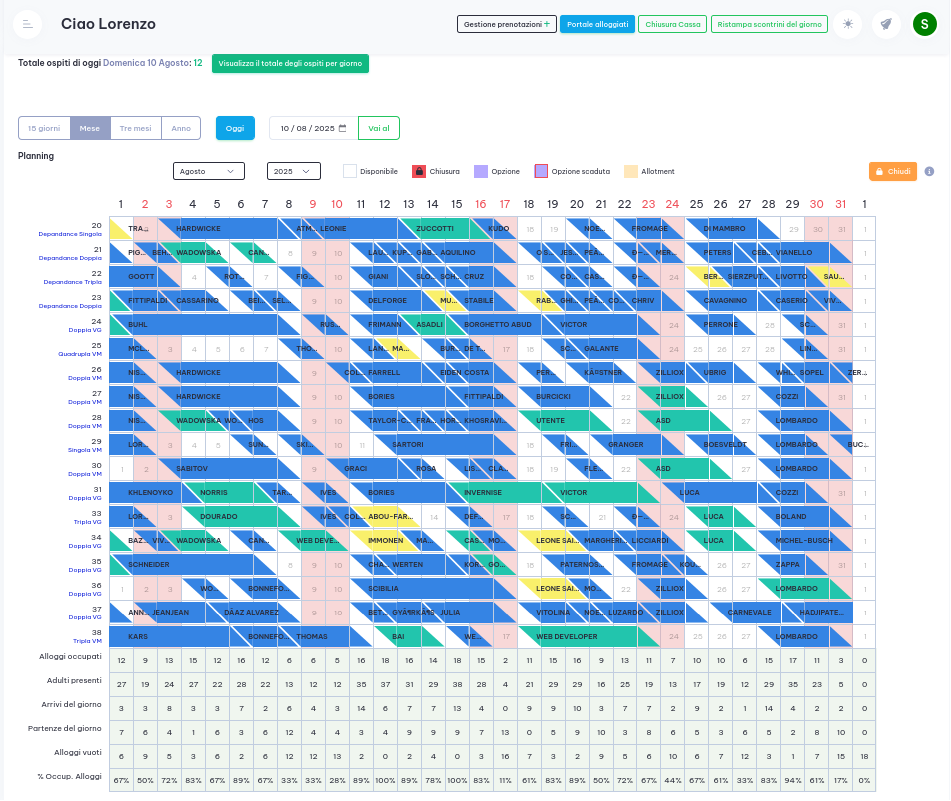The image size is (951, 801).
Task: Click the orange Chiudi lock button
Action: (892, 171)
